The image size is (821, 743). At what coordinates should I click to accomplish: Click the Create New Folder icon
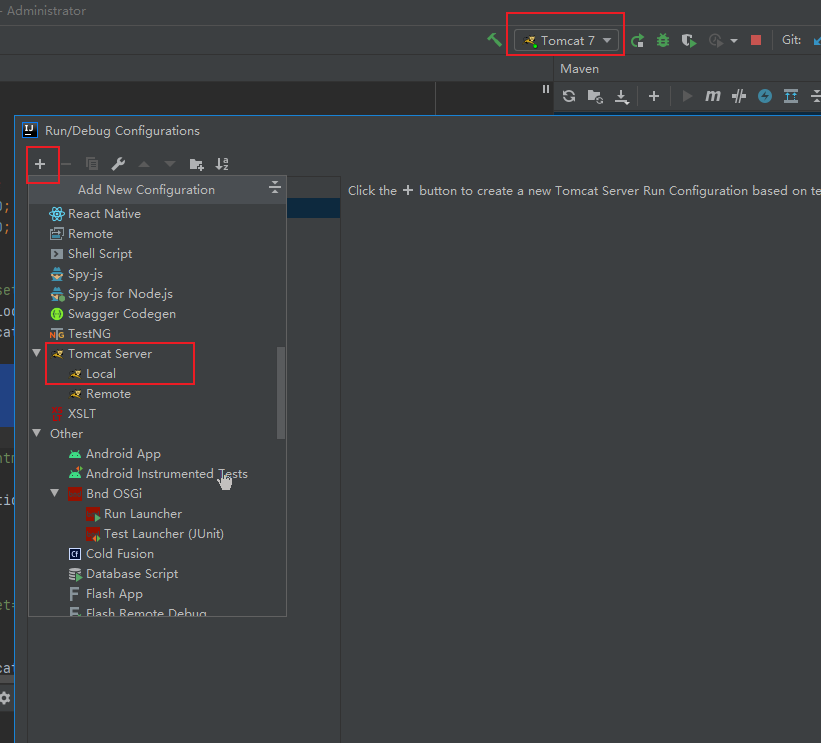[196, 164]
